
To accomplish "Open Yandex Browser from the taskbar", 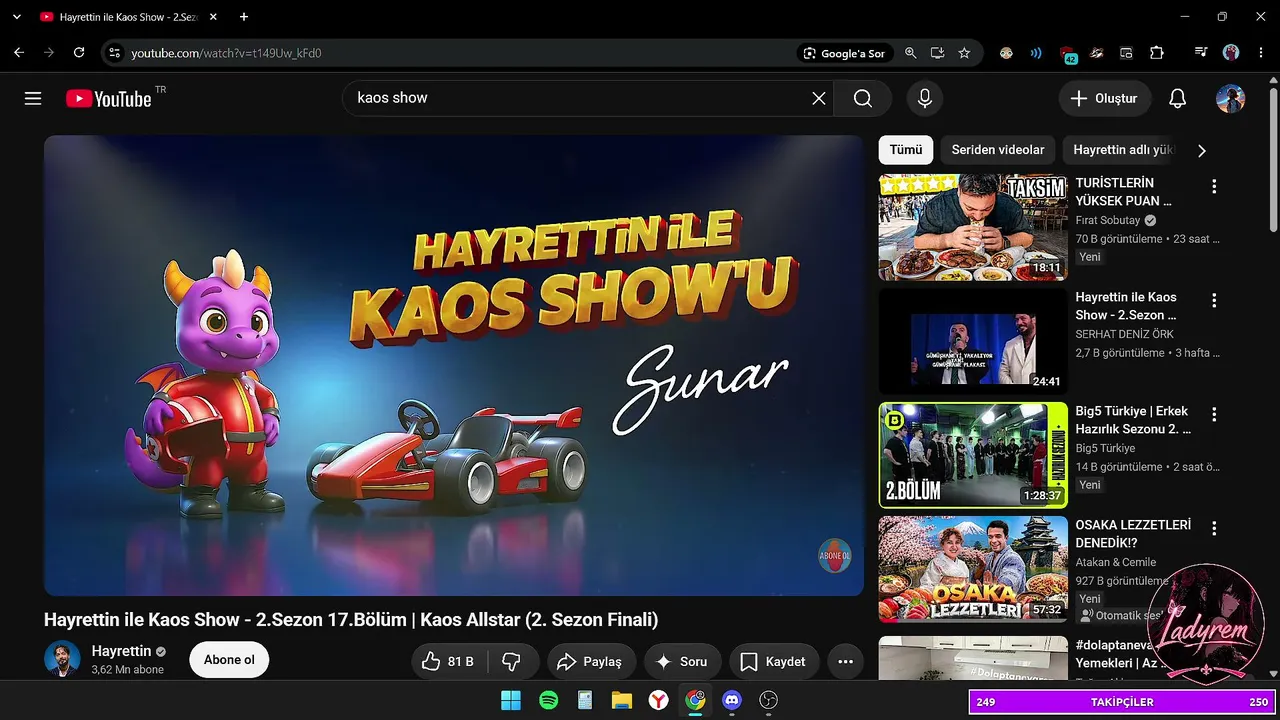I will (x=658, y=700).
